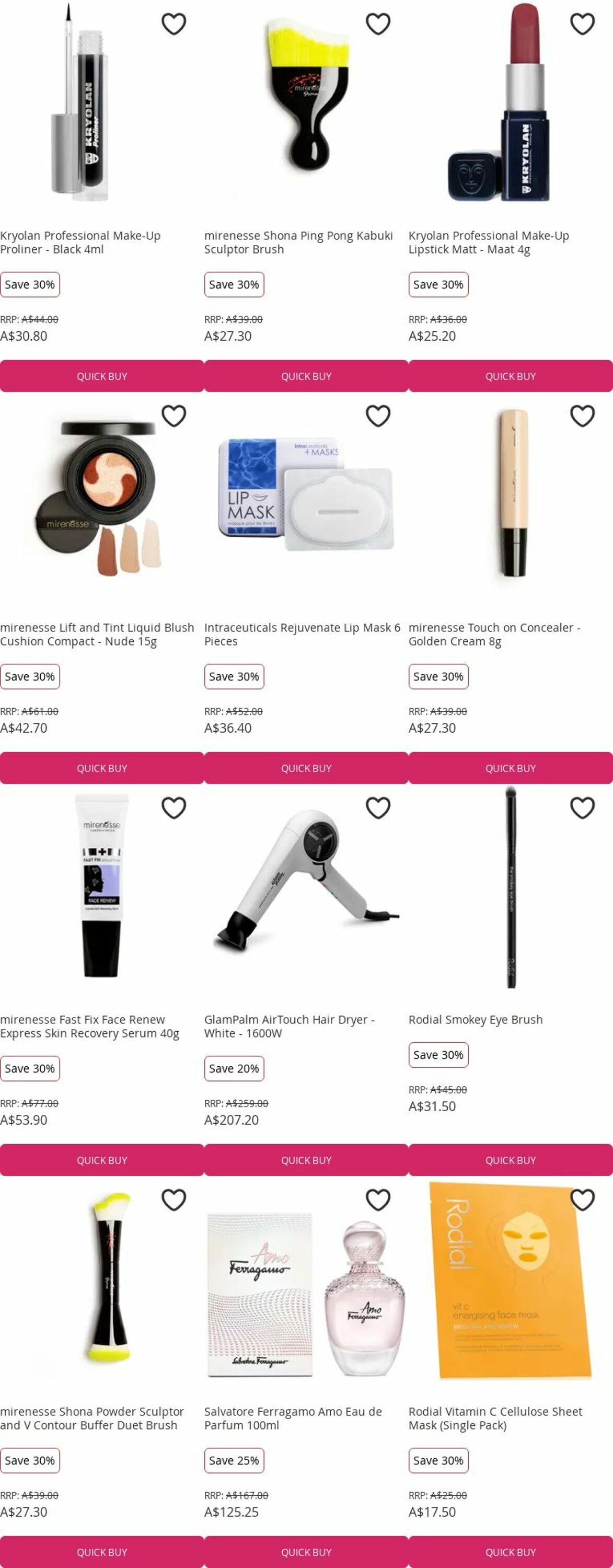Wishlist the Kryolan Lipstick Matt Maat

pyautogui.click(x=583, y=24)
